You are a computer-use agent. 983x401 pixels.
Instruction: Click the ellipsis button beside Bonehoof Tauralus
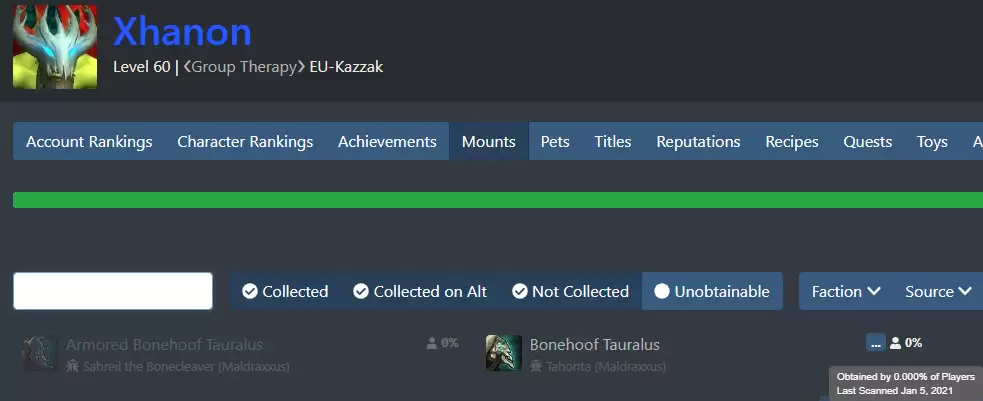coord(876,342)
